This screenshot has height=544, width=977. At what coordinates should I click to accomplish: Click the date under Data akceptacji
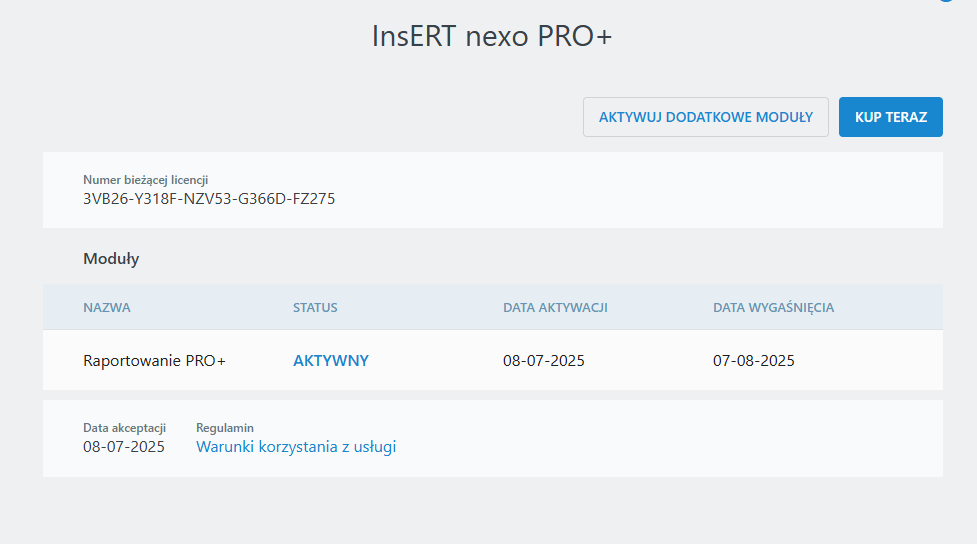click(124, 447)
